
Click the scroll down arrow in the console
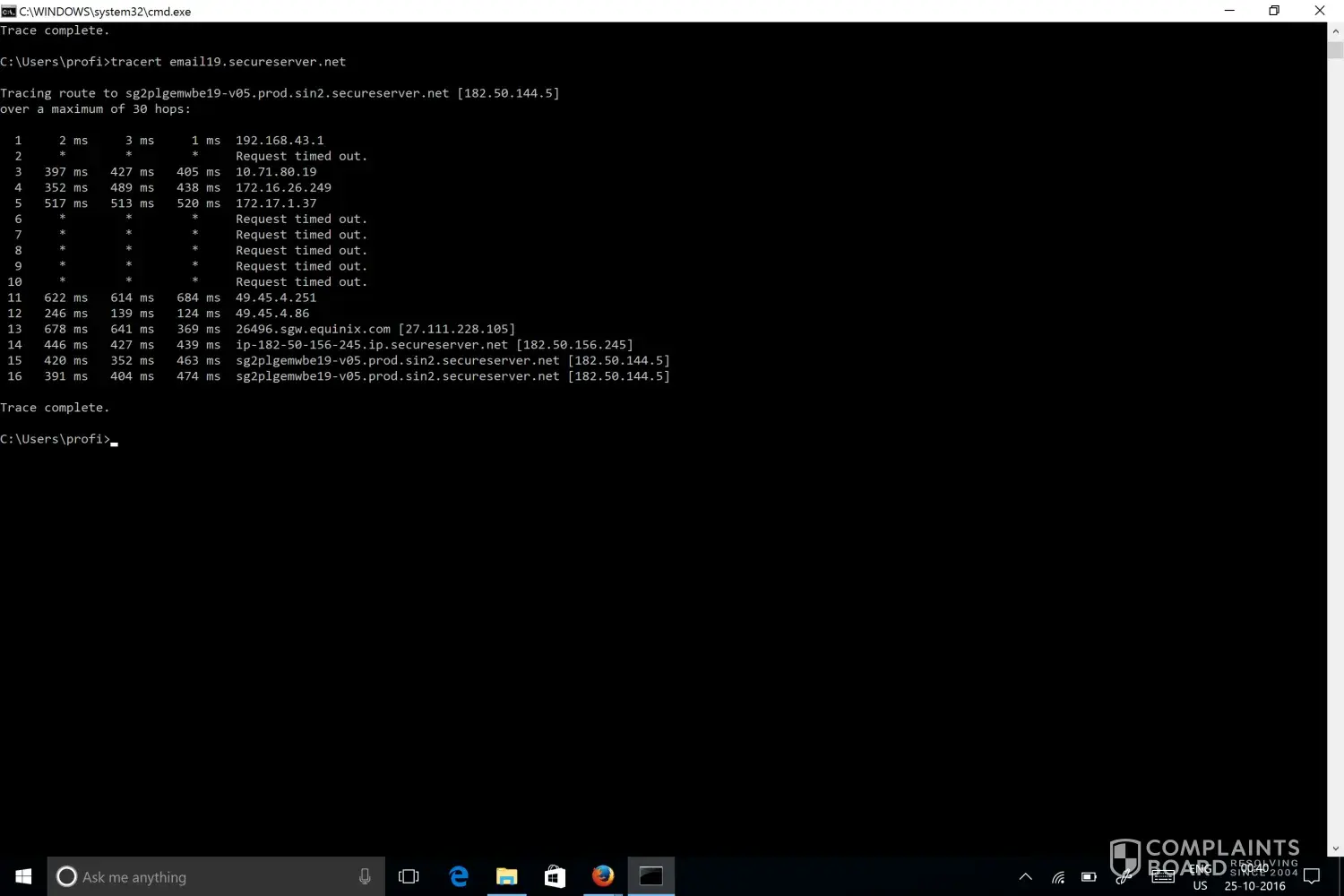click(x=1335, y=848)
